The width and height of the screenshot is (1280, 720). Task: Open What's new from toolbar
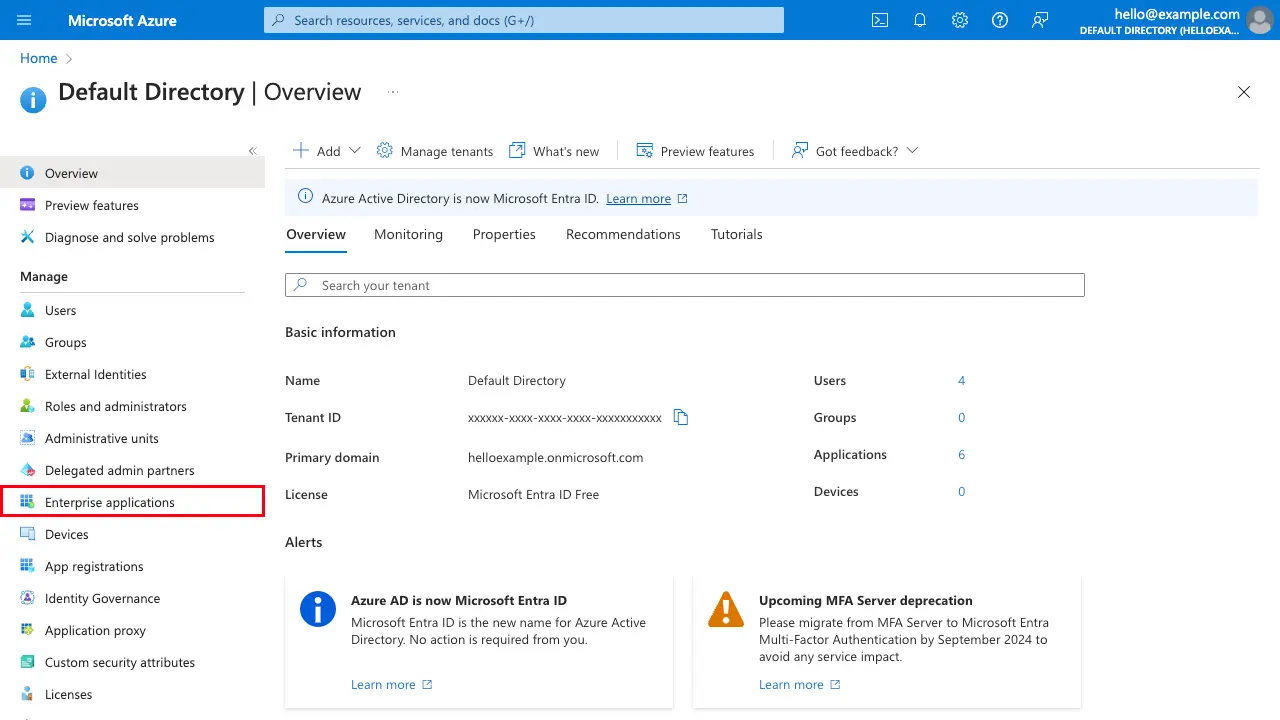(x=554, y=151)
